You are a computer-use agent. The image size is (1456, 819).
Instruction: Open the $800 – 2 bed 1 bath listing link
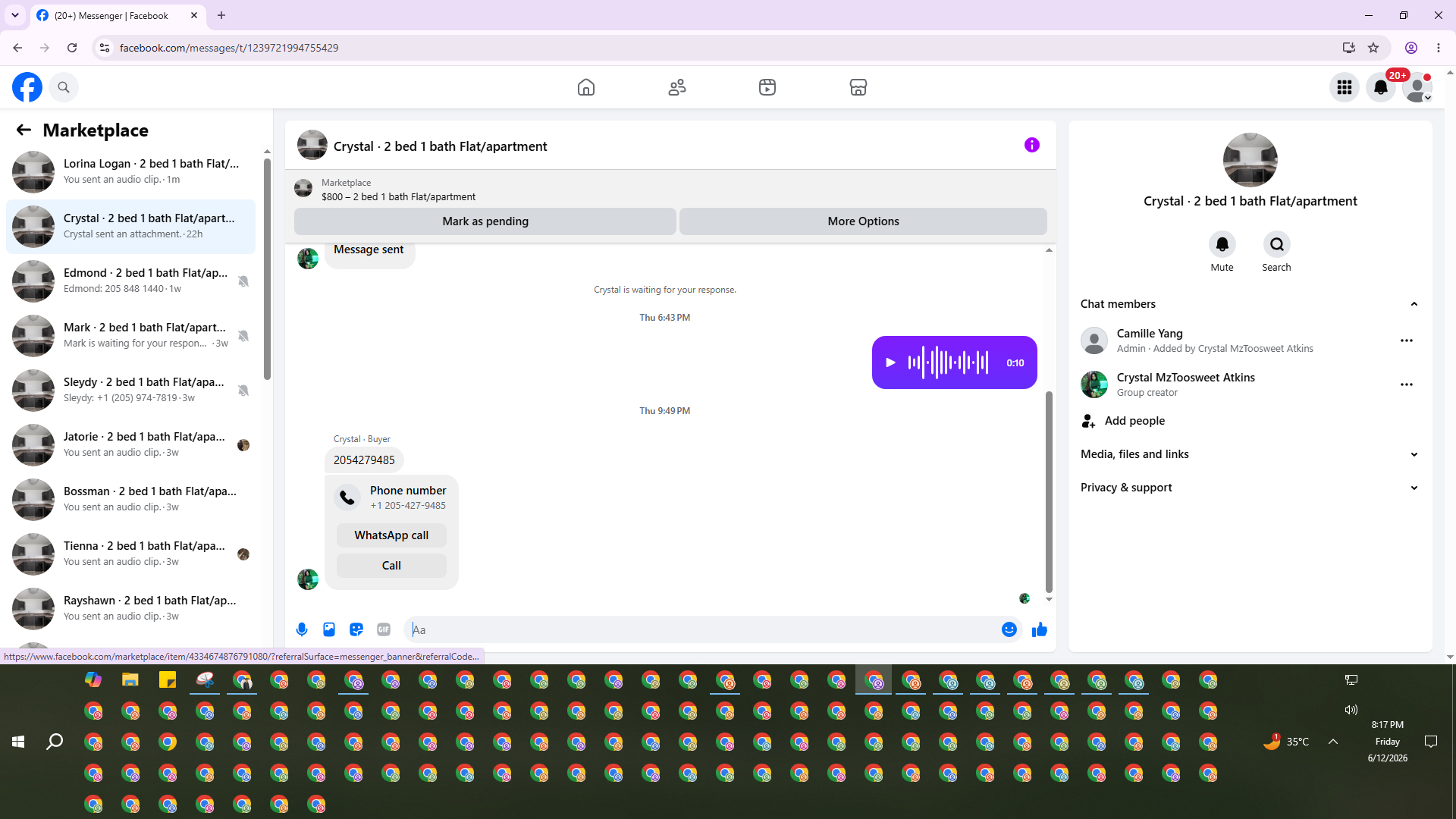click(398, 196)
